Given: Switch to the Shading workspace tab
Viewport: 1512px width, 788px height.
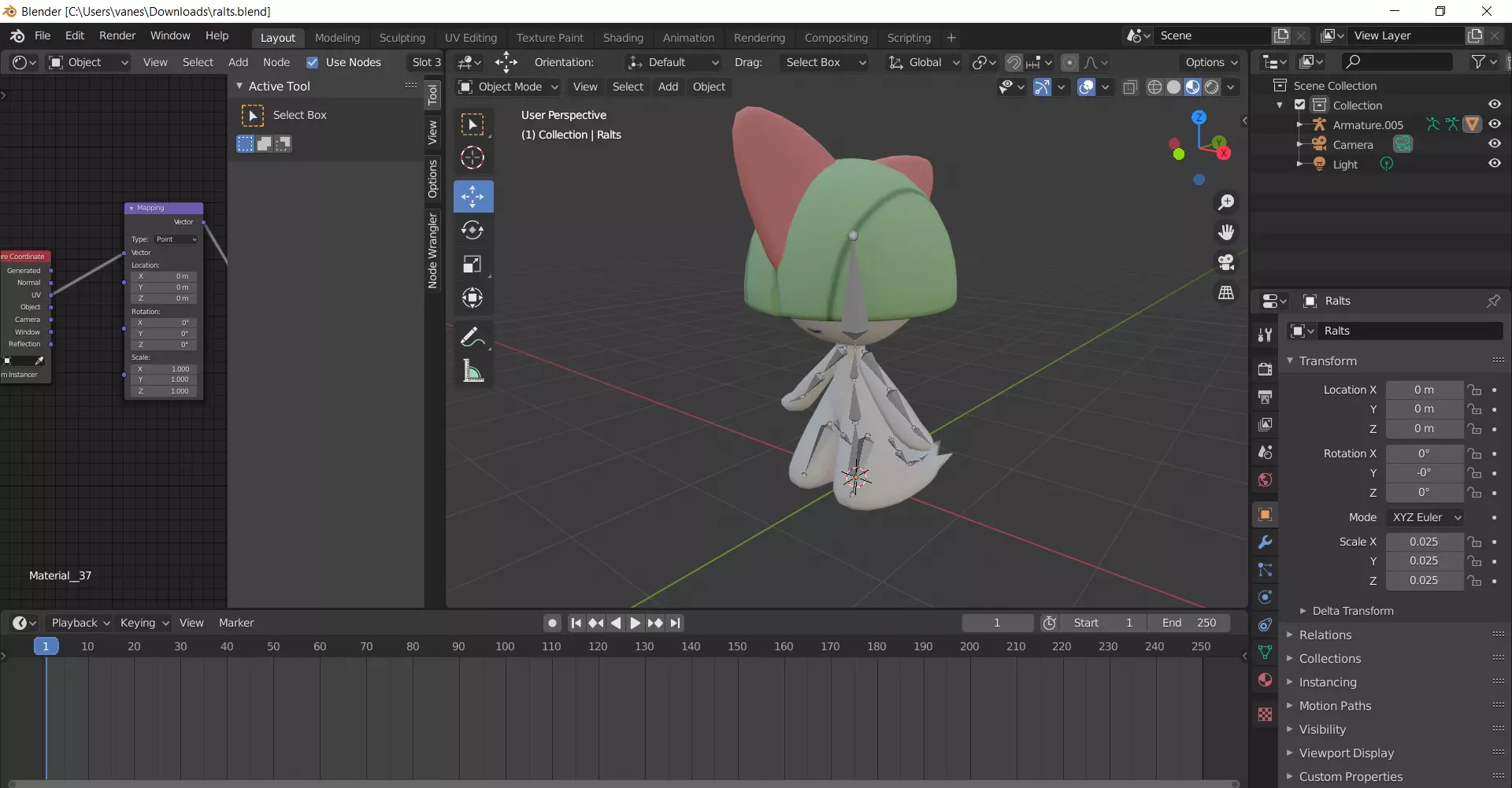Looking at the screenshot, I should click(x=623, y=38).
